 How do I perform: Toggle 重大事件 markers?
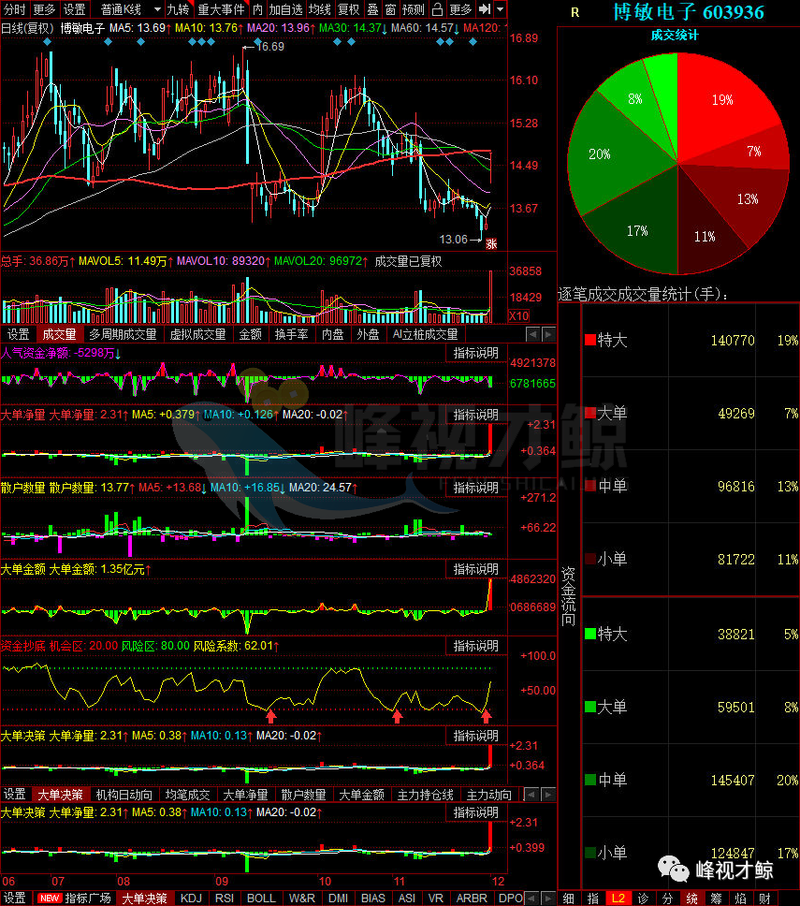coord(221,9)
